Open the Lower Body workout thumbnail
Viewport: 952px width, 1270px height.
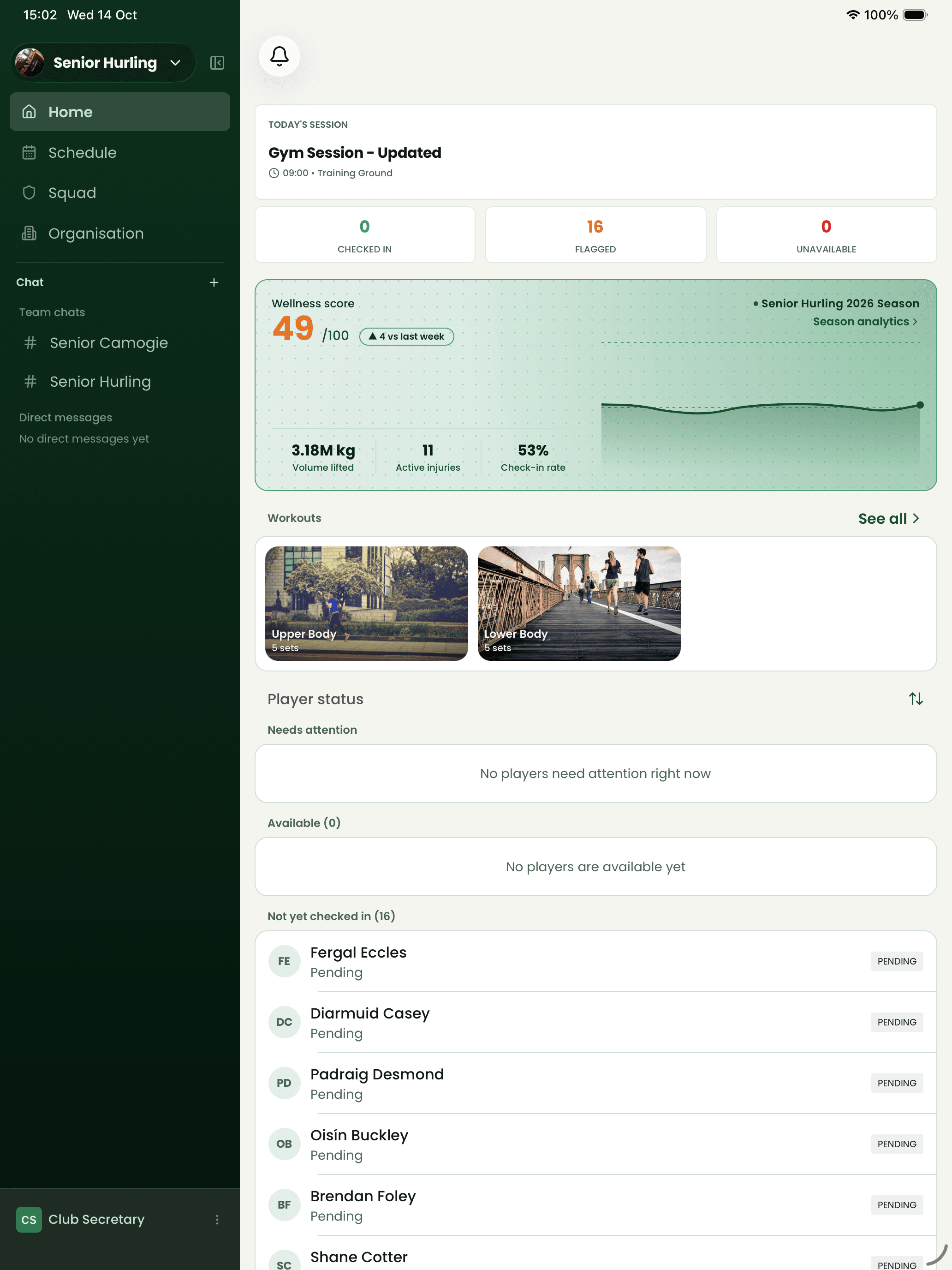click(579, 604)
